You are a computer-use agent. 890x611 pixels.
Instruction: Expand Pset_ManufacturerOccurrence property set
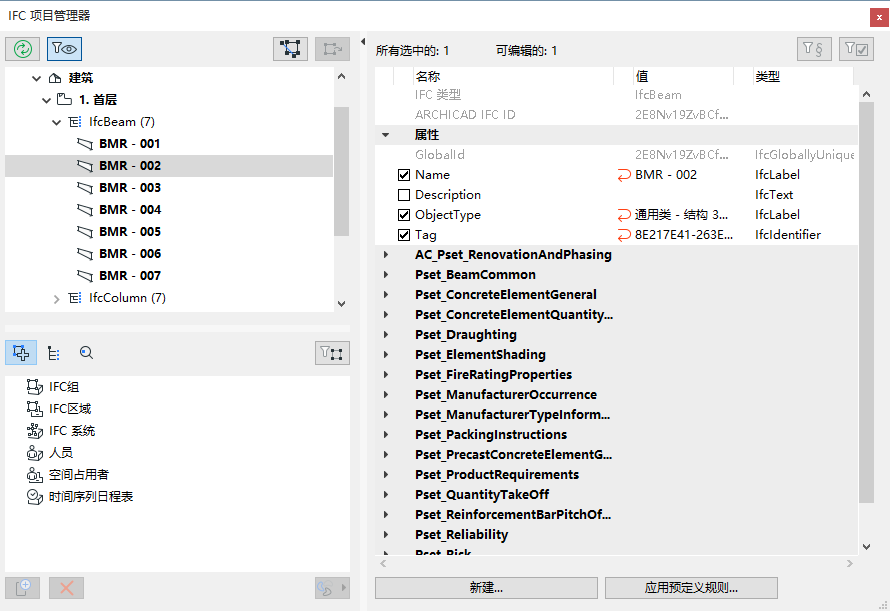(386, 394)
